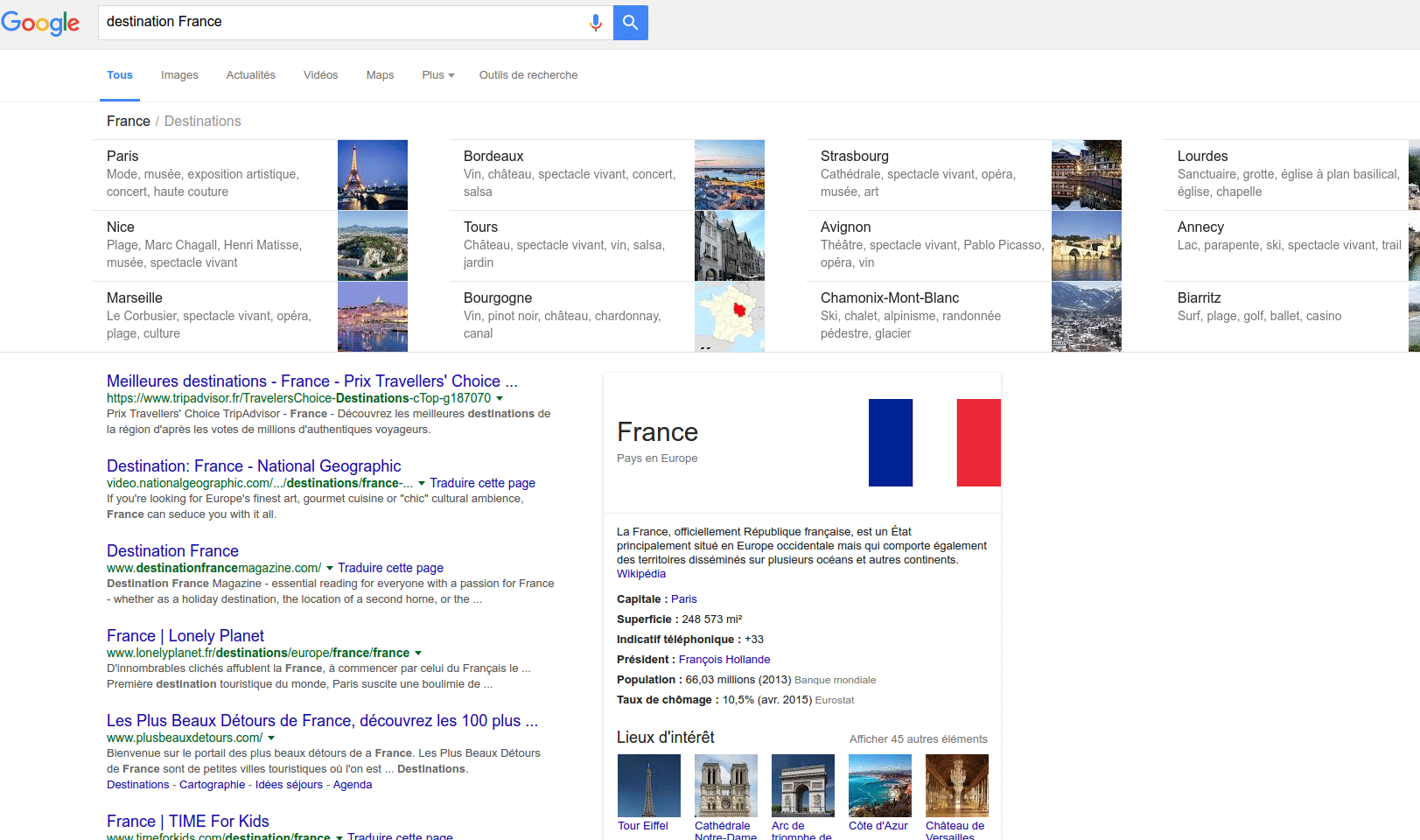The width and height of the screenshot is (1420, 840).
Task: Click the voice search microphone icon
Action: (596, 23)
